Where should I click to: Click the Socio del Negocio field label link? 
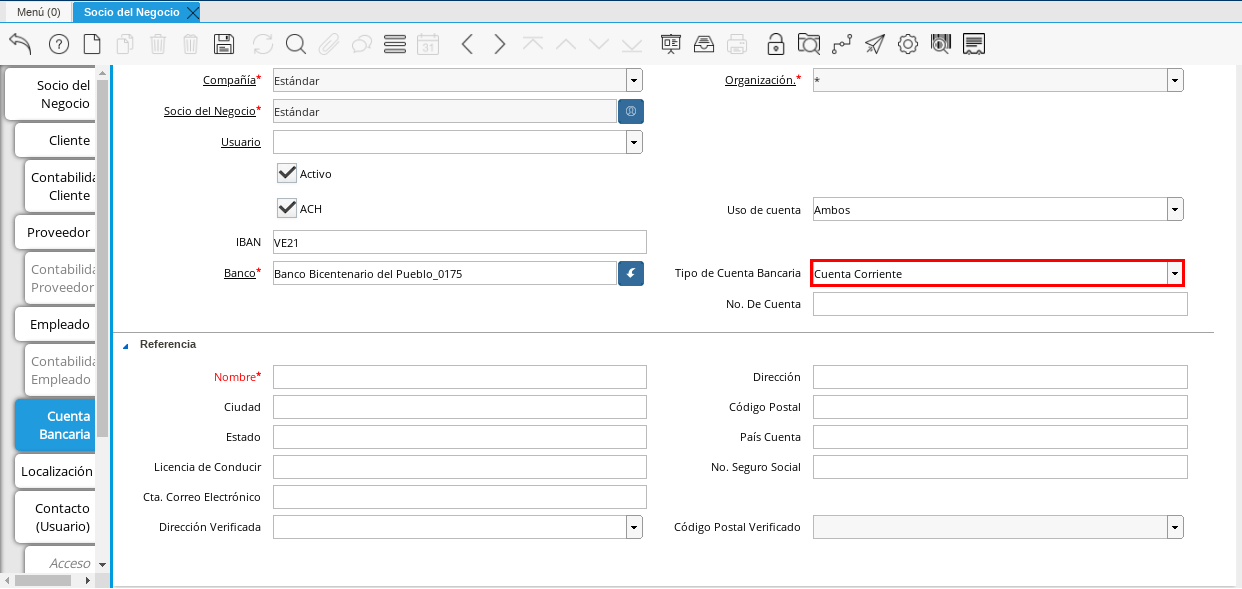tap(209, 111)
